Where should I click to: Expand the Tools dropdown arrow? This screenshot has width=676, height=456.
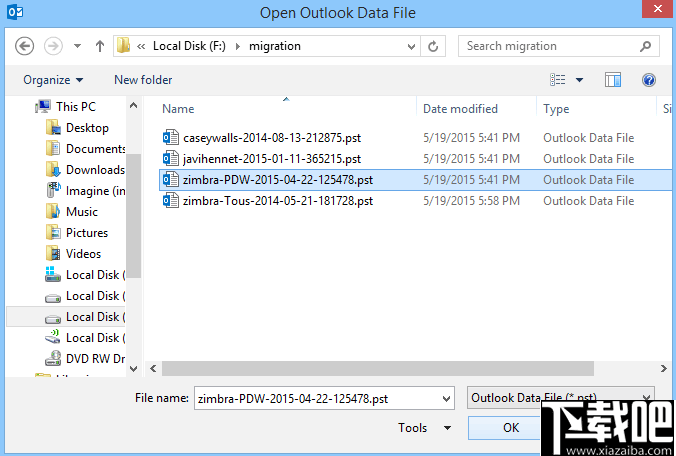[x=448, y=428]
